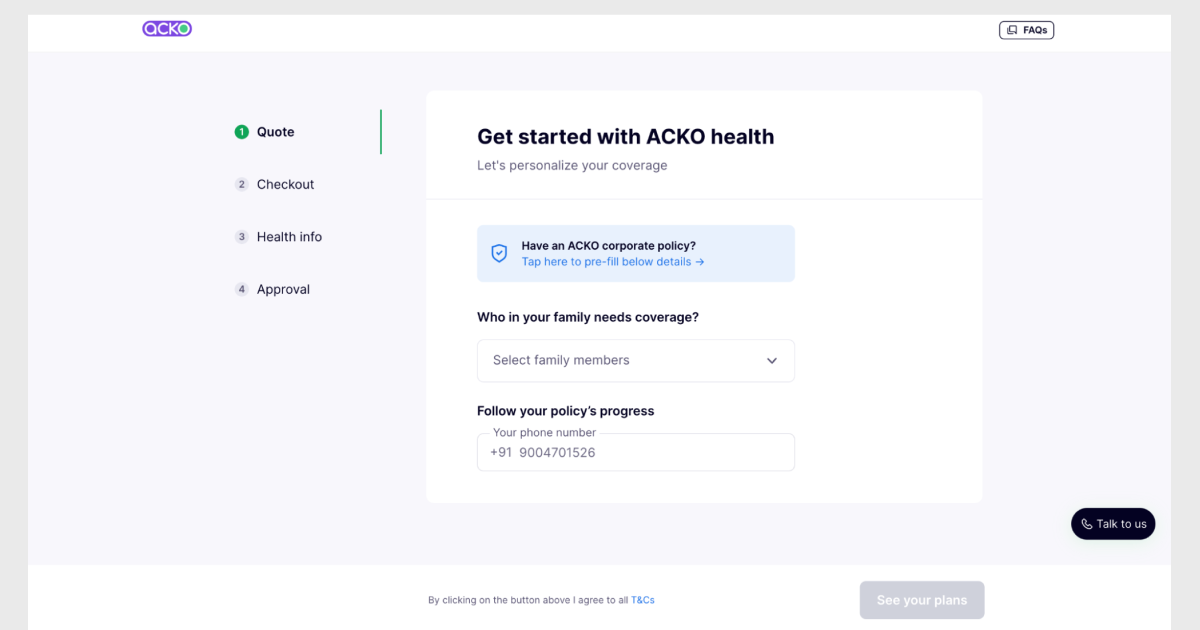Open the T&Cs link
The height and width of the screenshot is (630, 1200).
pyautogui.click(x=641, y=599)
